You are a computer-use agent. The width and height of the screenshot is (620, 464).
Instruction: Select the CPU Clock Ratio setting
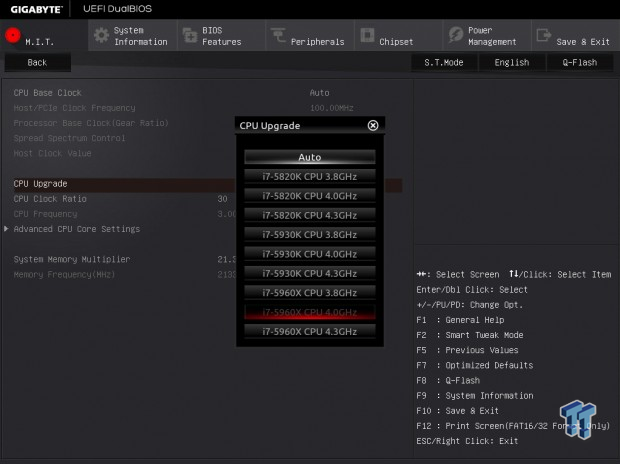tap(50, 199)
